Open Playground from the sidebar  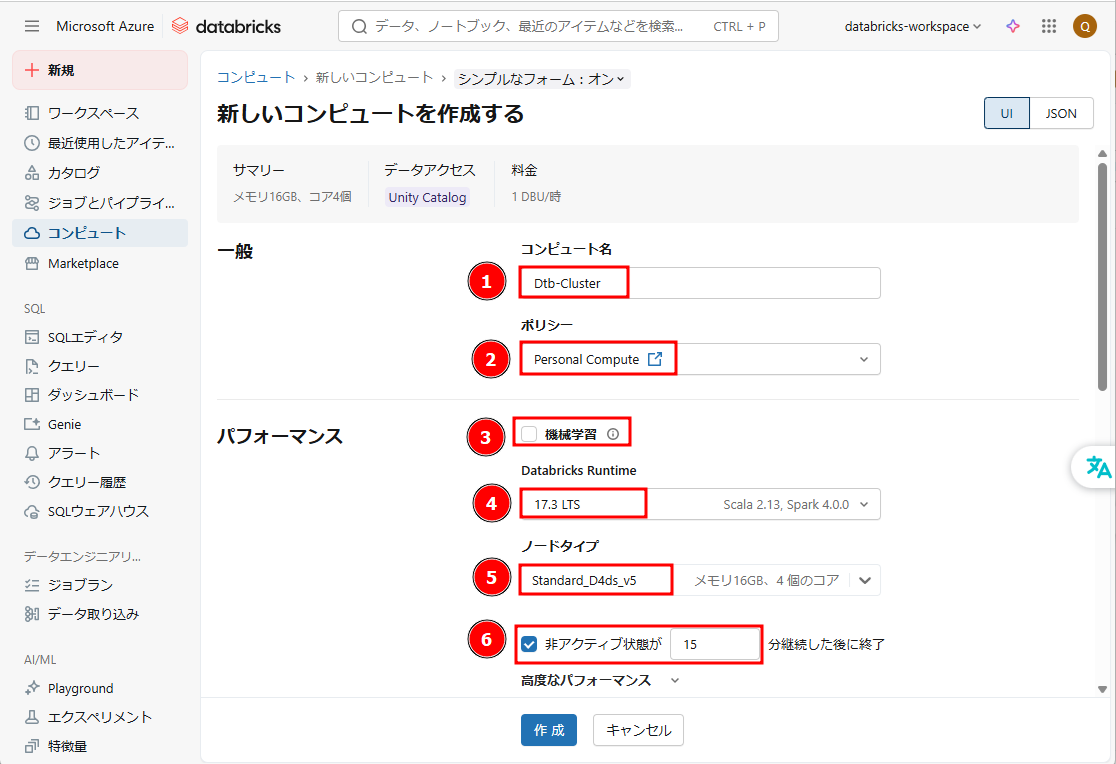80,688
